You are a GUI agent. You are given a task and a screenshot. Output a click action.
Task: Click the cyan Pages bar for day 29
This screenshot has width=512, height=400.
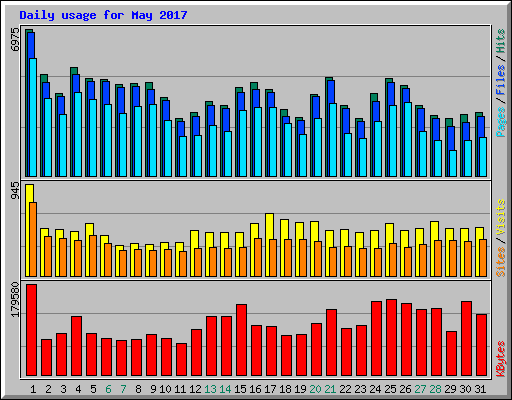pos(453,163)
